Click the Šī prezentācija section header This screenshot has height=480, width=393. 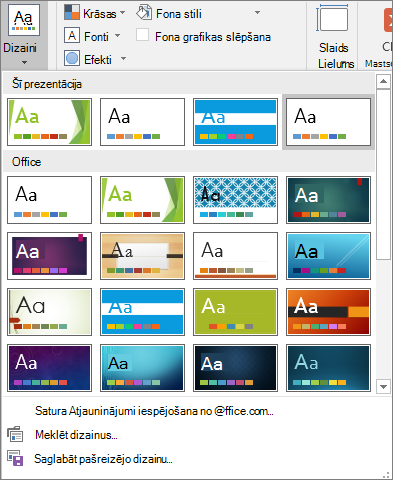(189, 84)
